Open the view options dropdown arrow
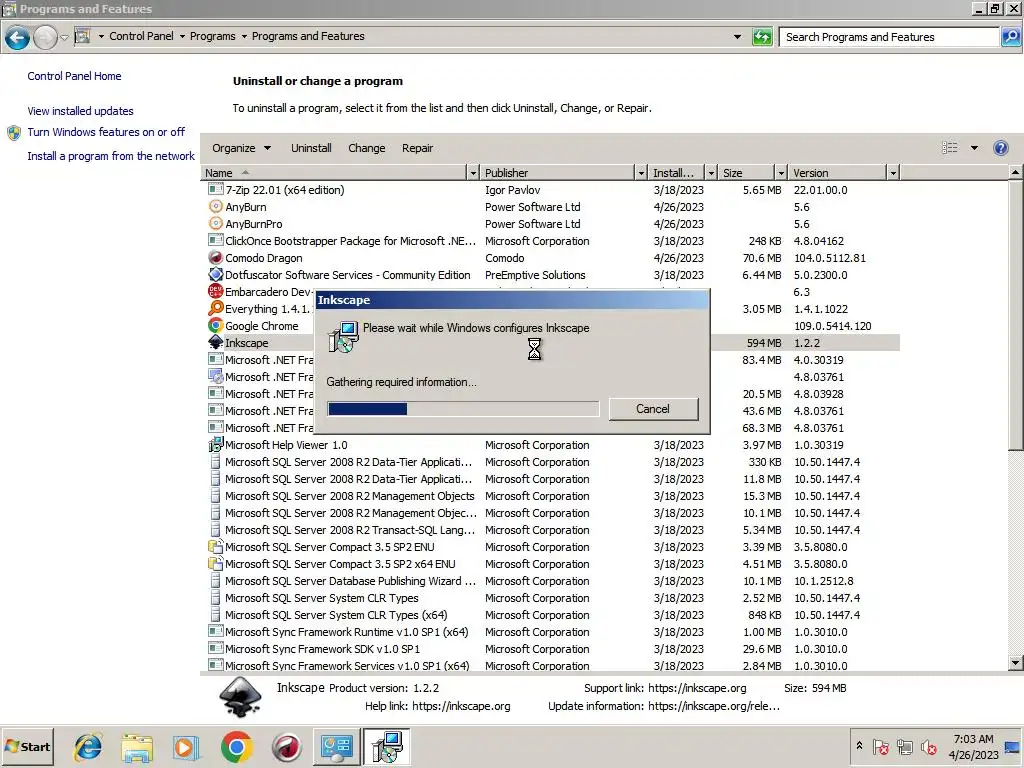The height and width of the screenshot is (768, 1024). point(974,148)
